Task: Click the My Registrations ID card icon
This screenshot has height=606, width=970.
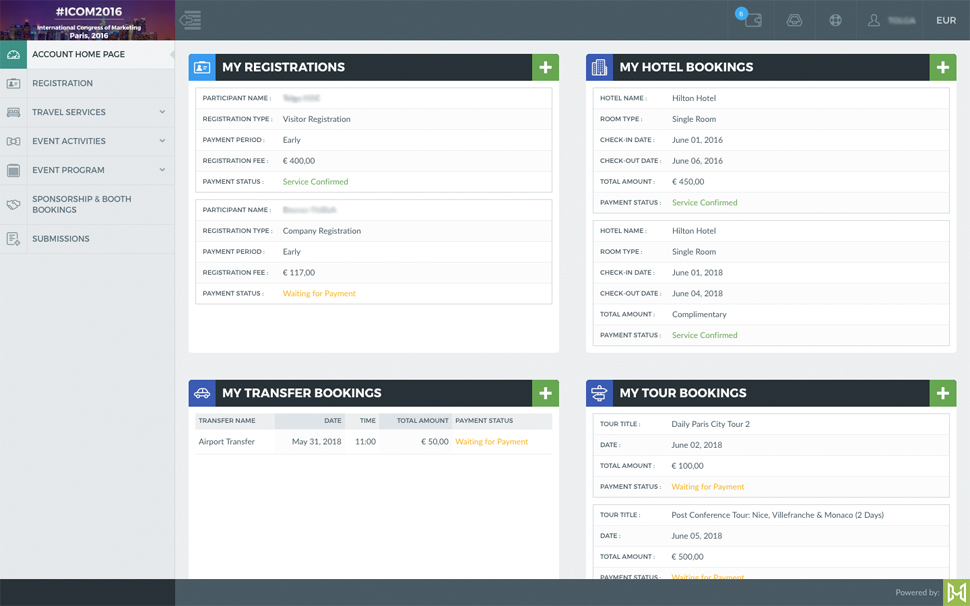Action: [x=202, y=67]
